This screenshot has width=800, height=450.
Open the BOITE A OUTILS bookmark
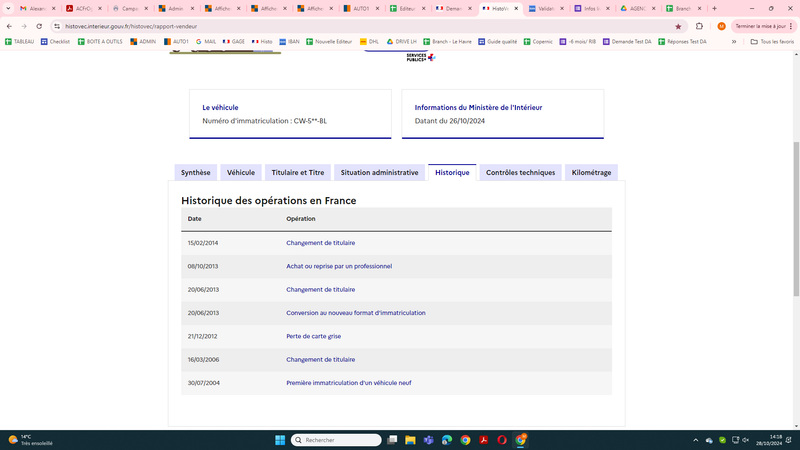100,42
